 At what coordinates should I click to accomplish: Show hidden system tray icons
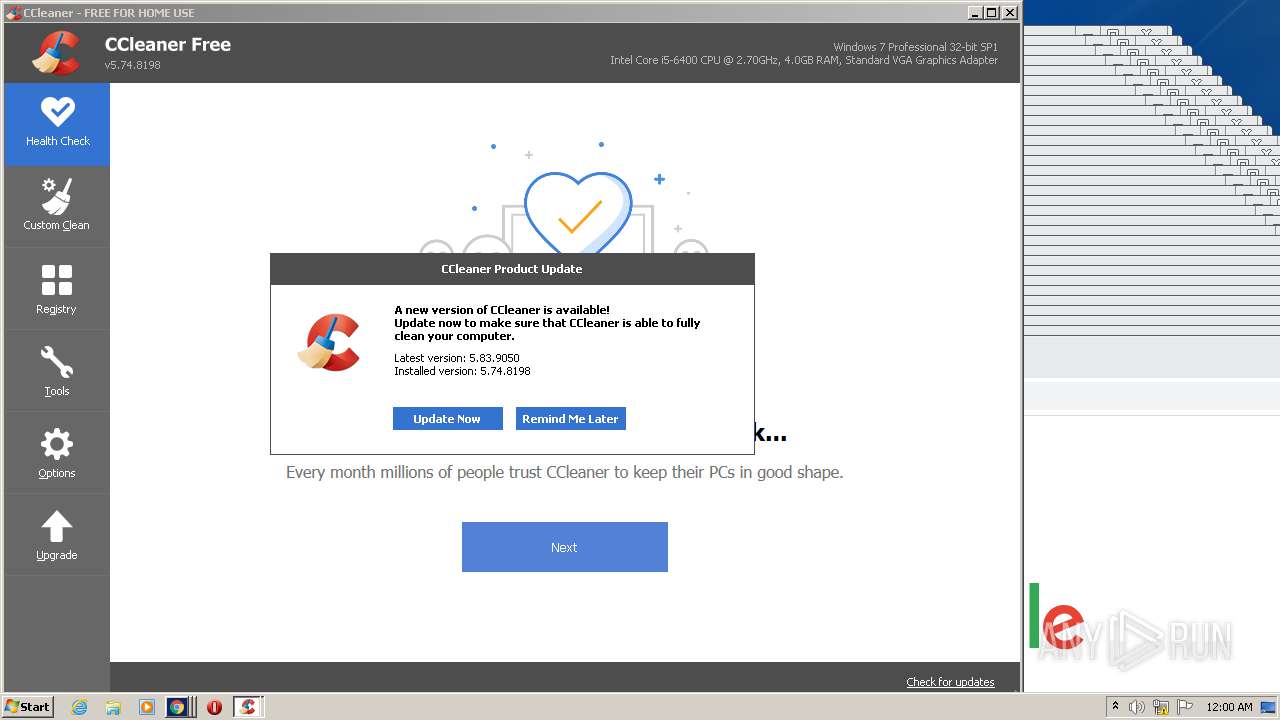tap(1115, 707)
